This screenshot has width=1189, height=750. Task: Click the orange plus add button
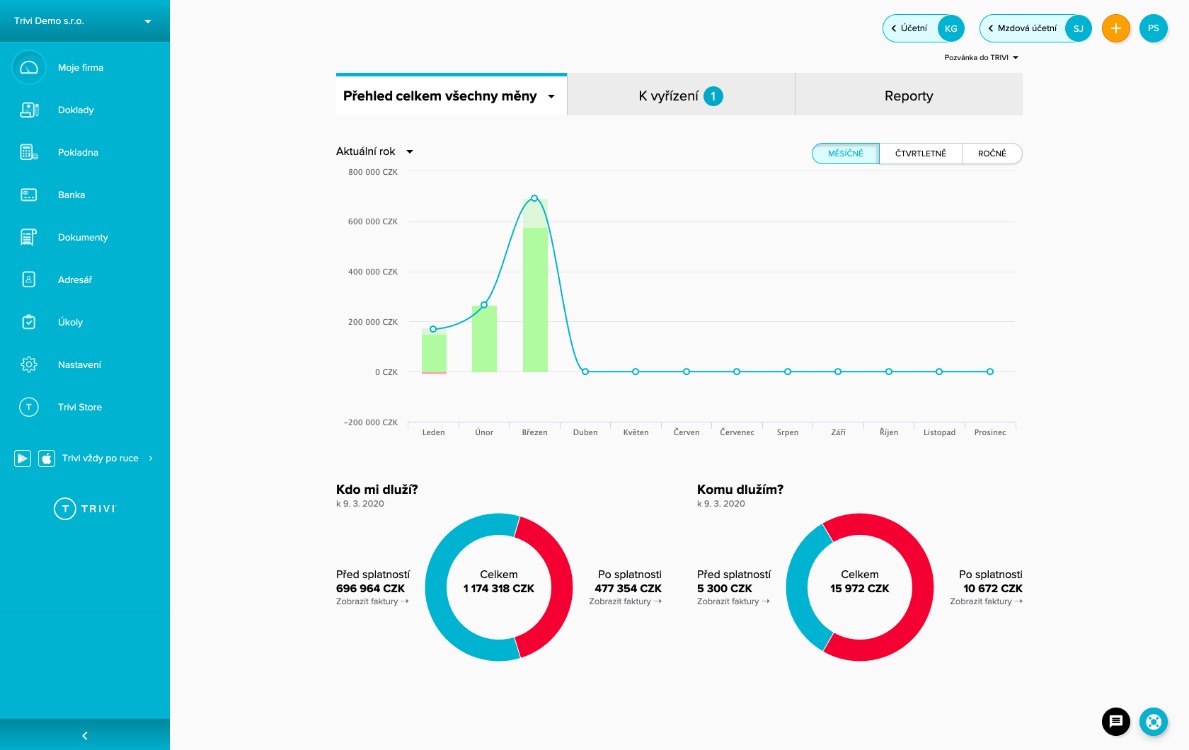(x=1115, y=28)
